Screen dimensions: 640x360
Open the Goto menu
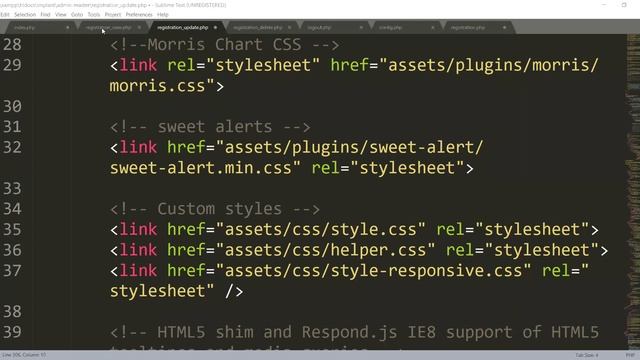77,15
